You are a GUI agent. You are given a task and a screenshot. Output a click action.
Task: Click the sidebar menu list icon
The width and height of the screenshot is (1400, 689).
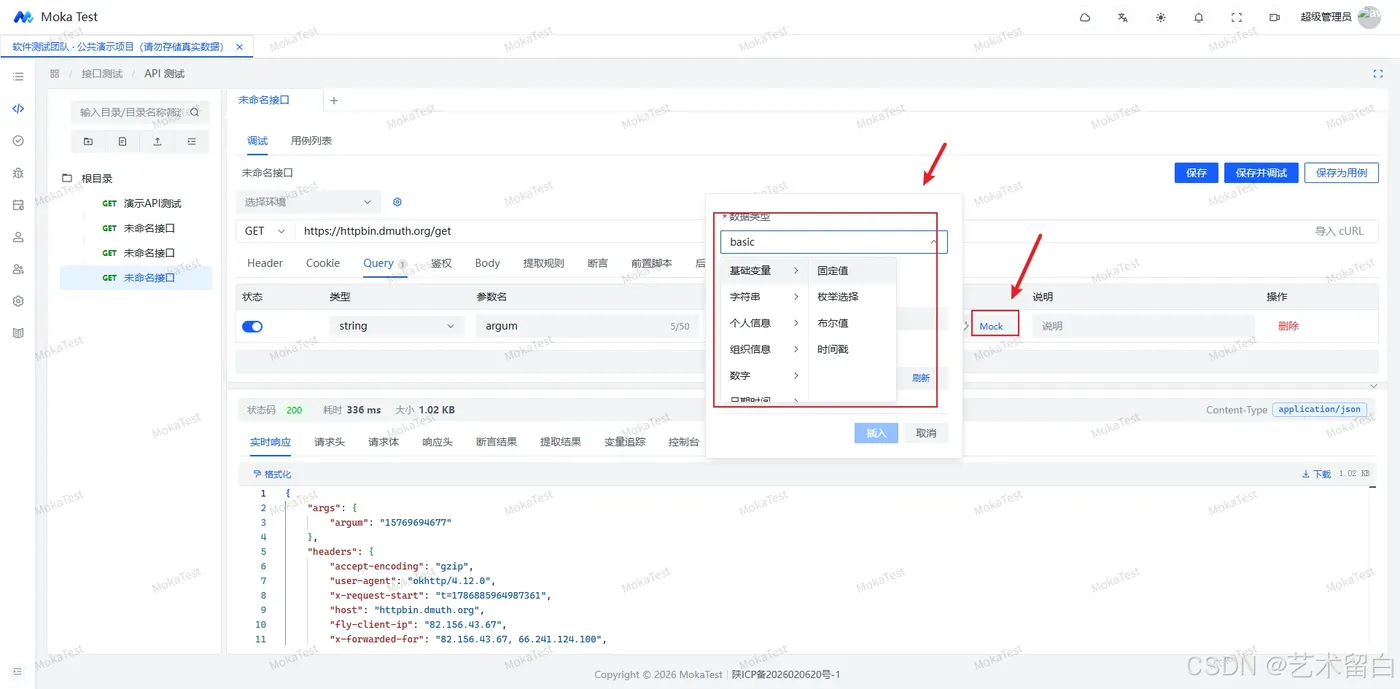click(x=18, y=76)
